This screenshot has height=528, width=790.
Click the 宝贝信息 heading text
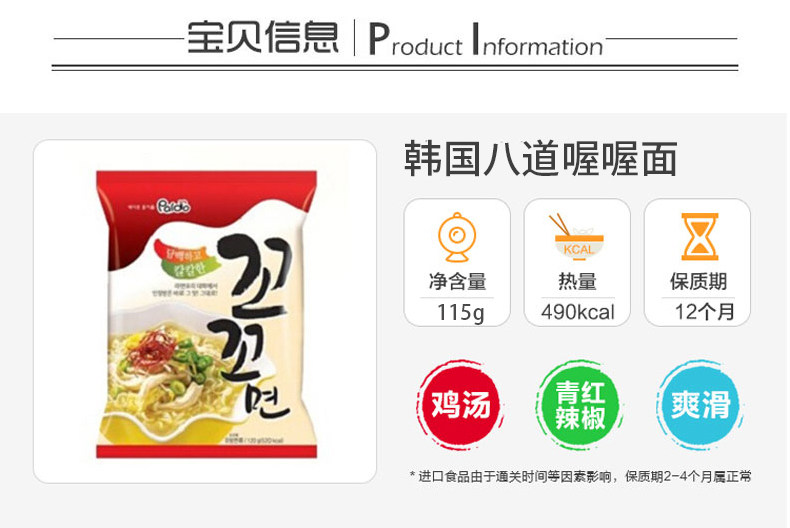(x=262, y=37)
